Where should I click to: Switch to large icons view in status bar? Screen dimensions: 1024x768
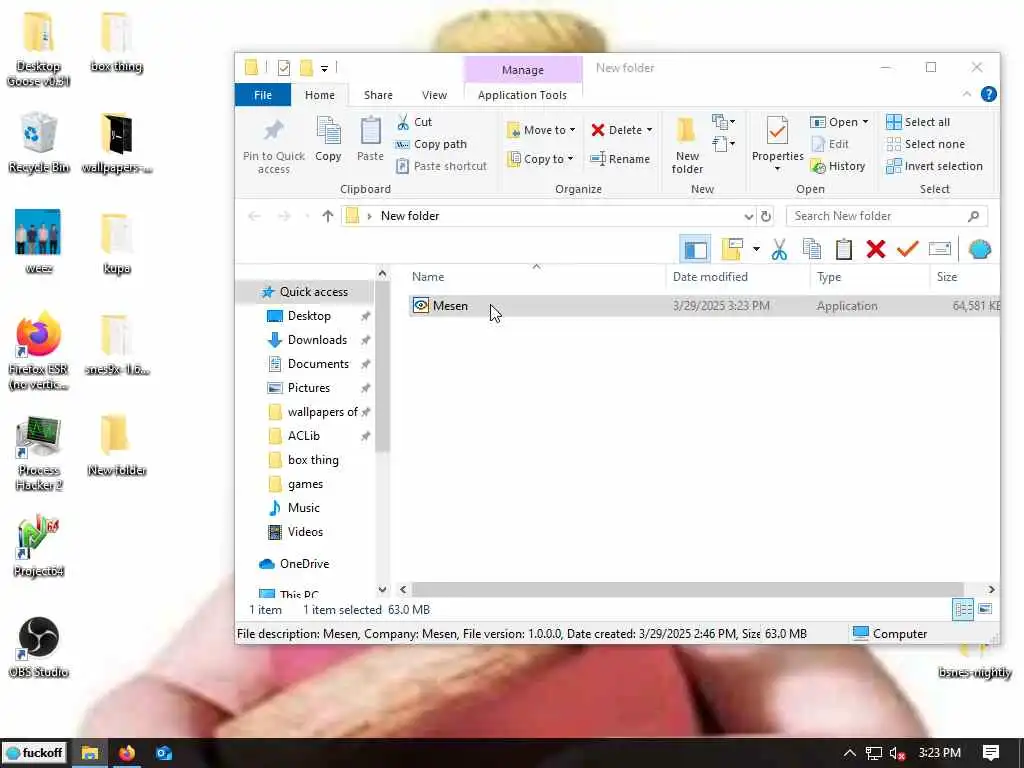(x=985, y=609)
